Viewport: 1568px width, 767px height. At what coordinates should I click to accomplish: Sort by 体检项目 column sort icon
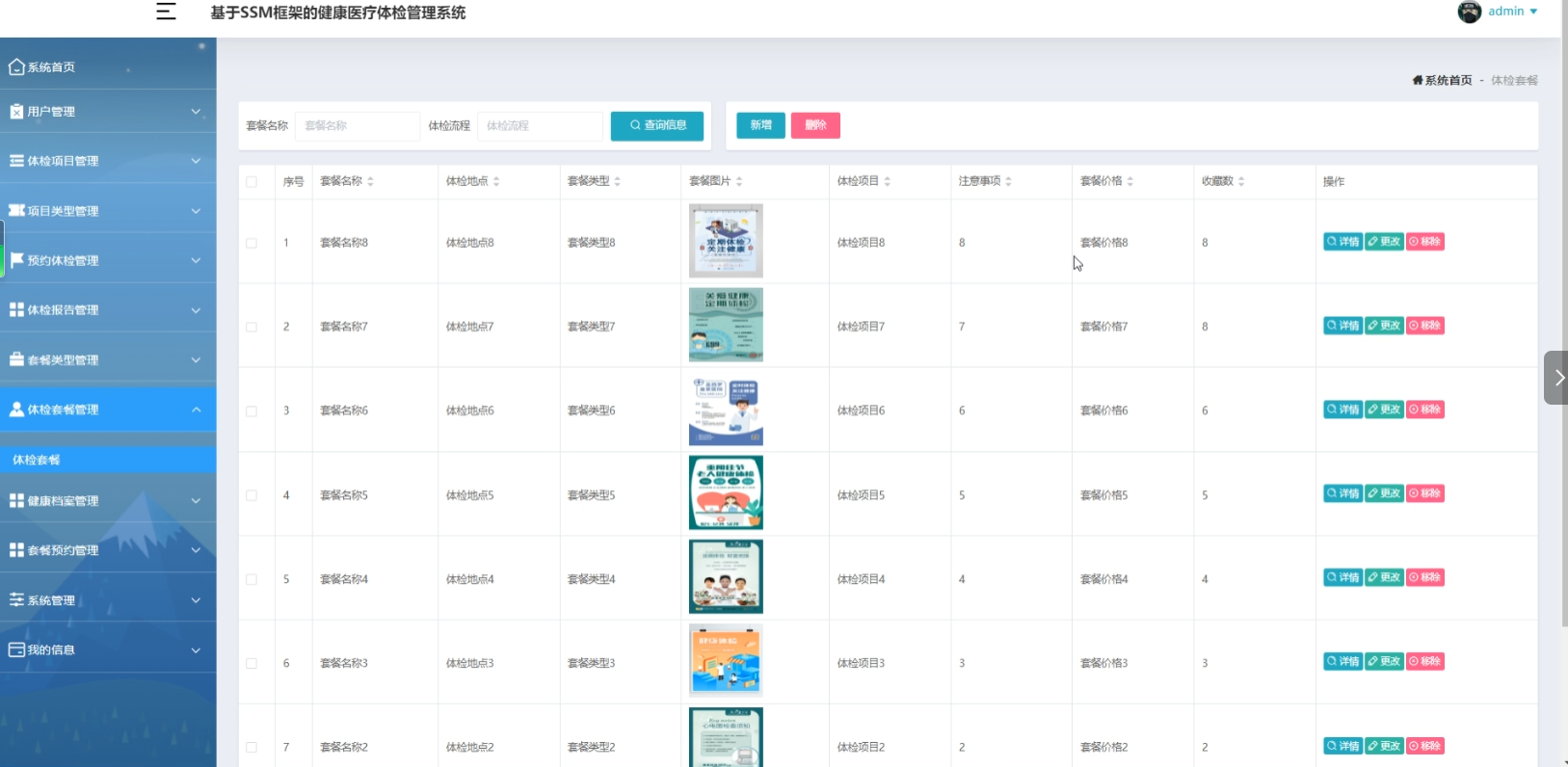pyautogui.click(x=888, y=181)
